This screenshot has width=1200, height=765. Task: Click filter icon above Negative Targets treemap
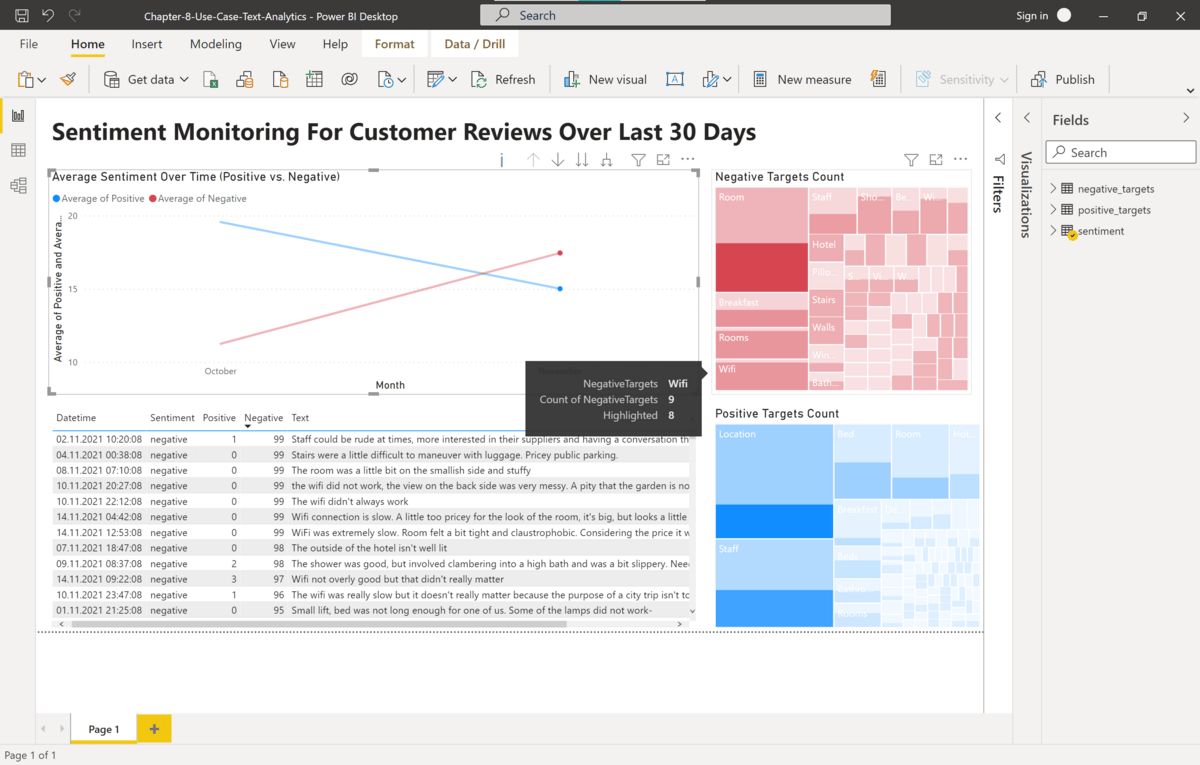coord(911,160)
